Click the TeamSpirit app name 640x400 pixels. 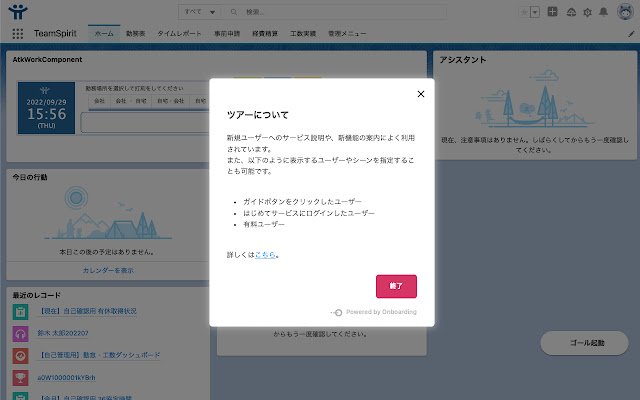(x=55, y=33)
